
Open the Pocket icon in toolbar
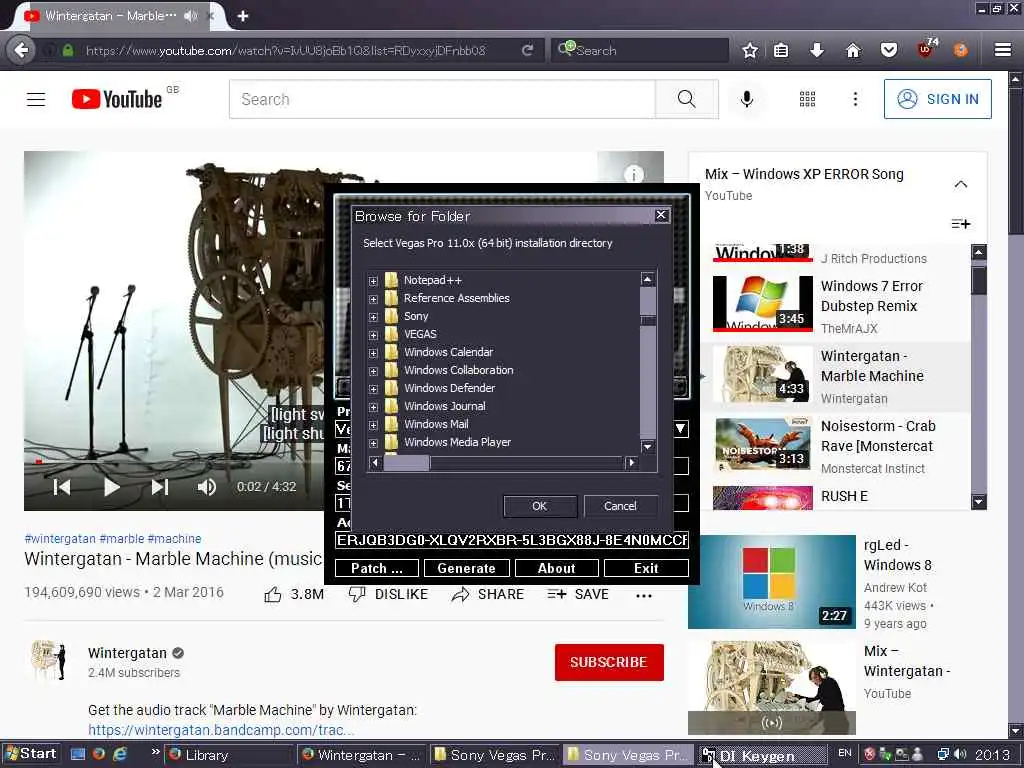click(889, 50)
